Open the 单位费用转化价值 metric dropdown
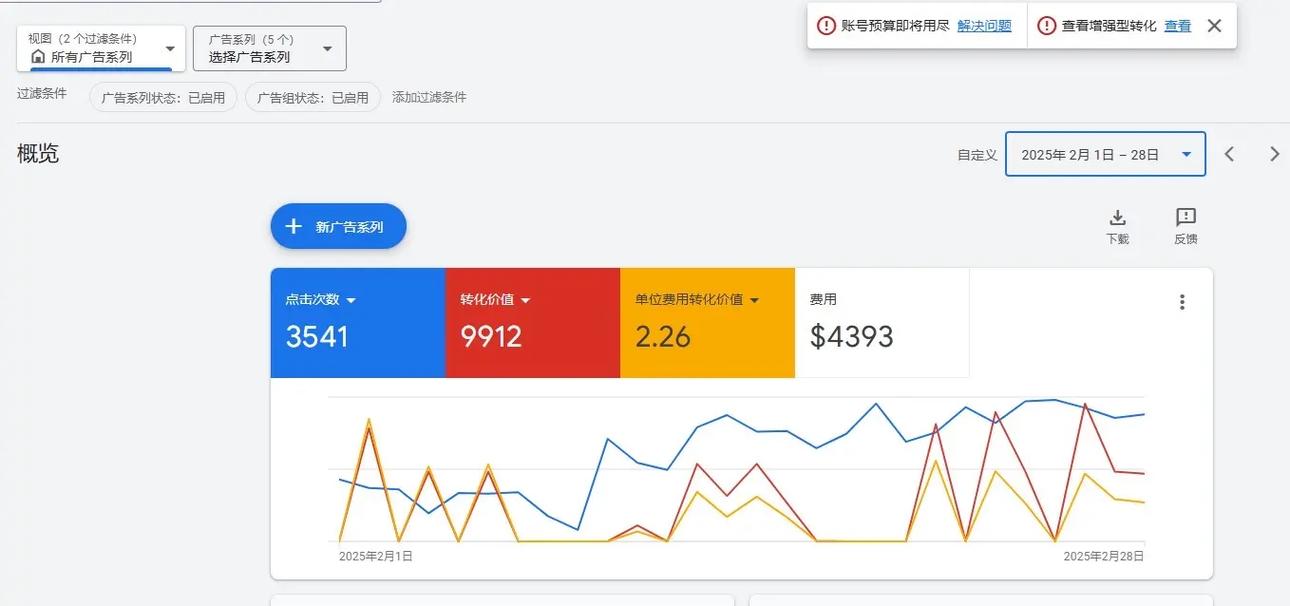Viewport: 1290px width, 606px height. click(753, 298)
